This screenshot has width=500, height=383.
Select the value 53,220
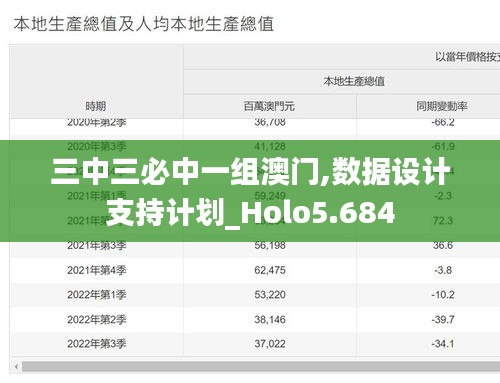tap(270, 295)
